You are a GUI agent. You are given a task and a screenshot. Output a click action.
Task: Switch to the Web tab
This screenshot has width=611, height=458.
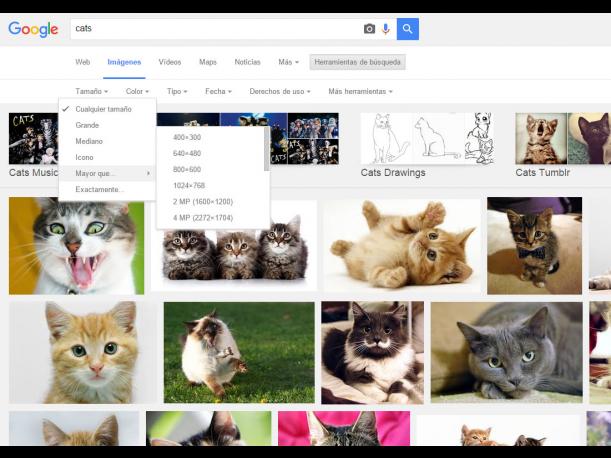pyautogui.click(x=83, y=62)
